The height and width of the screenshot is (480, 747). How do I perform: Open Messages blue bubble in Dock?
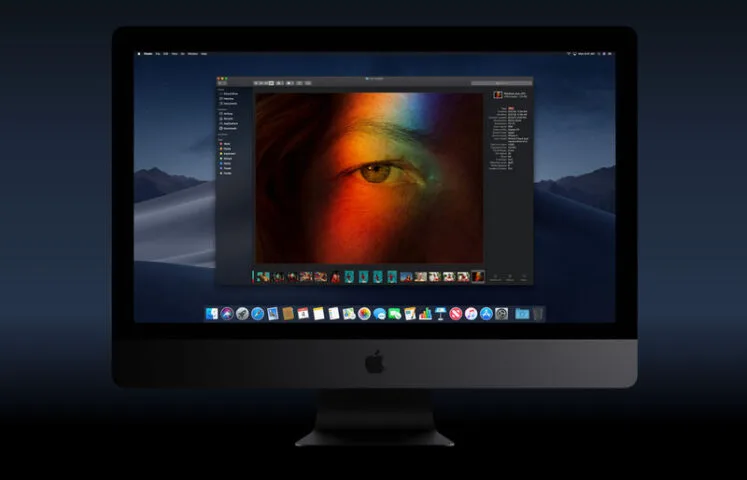pos(379,314)
